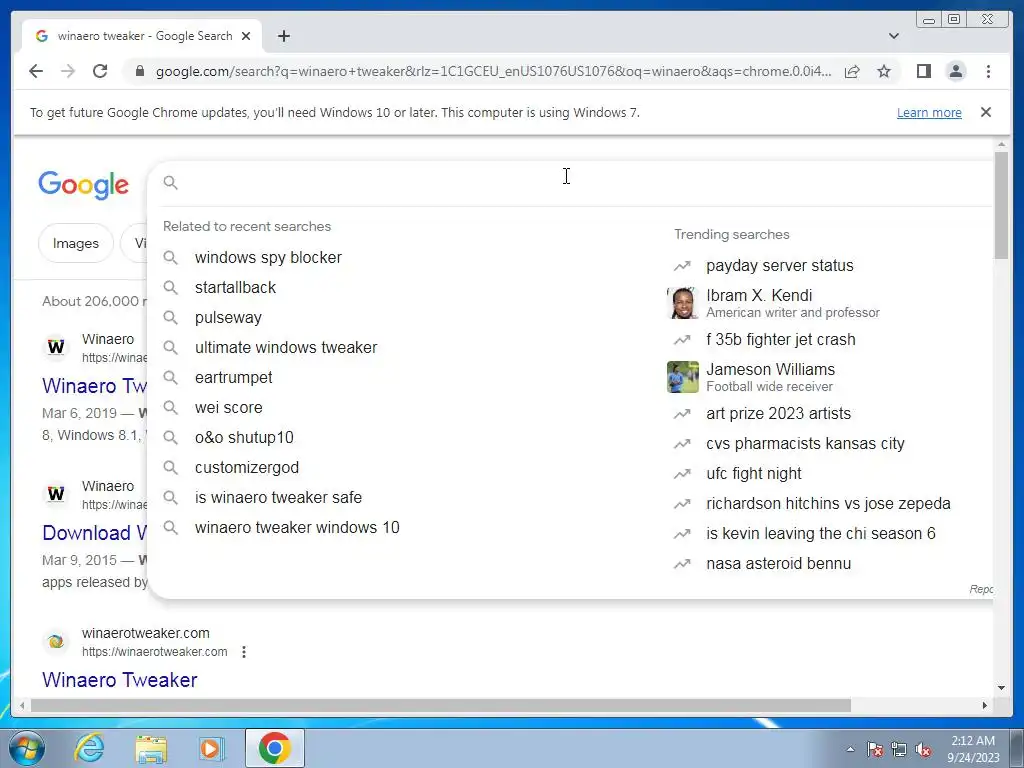Choose the pulseway suggestion
The width and height of the screenshot is (1024, 768).
228,317
